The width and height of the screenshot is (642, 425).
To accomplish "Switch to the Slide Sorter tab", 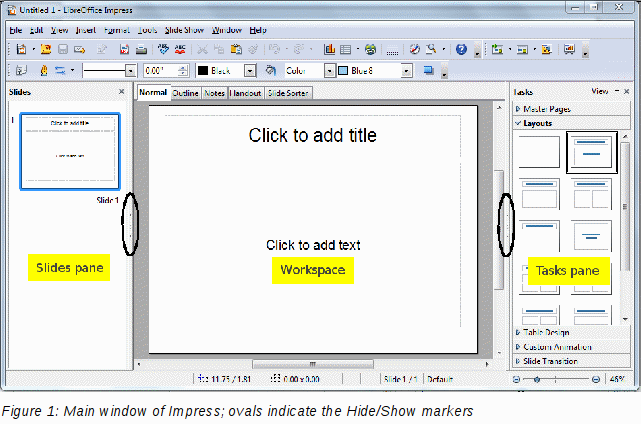I will tap(288, 93).
